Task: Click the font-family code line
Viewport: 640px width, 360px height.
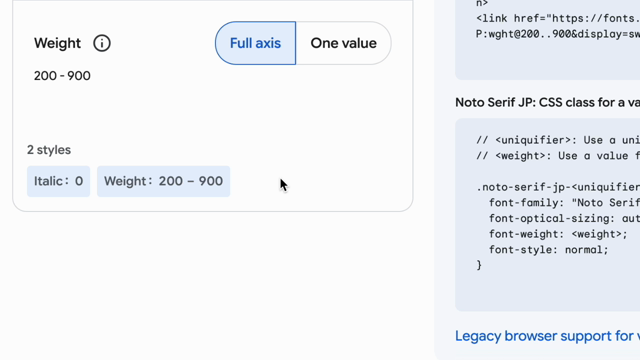Action: [x=564, y=202]
